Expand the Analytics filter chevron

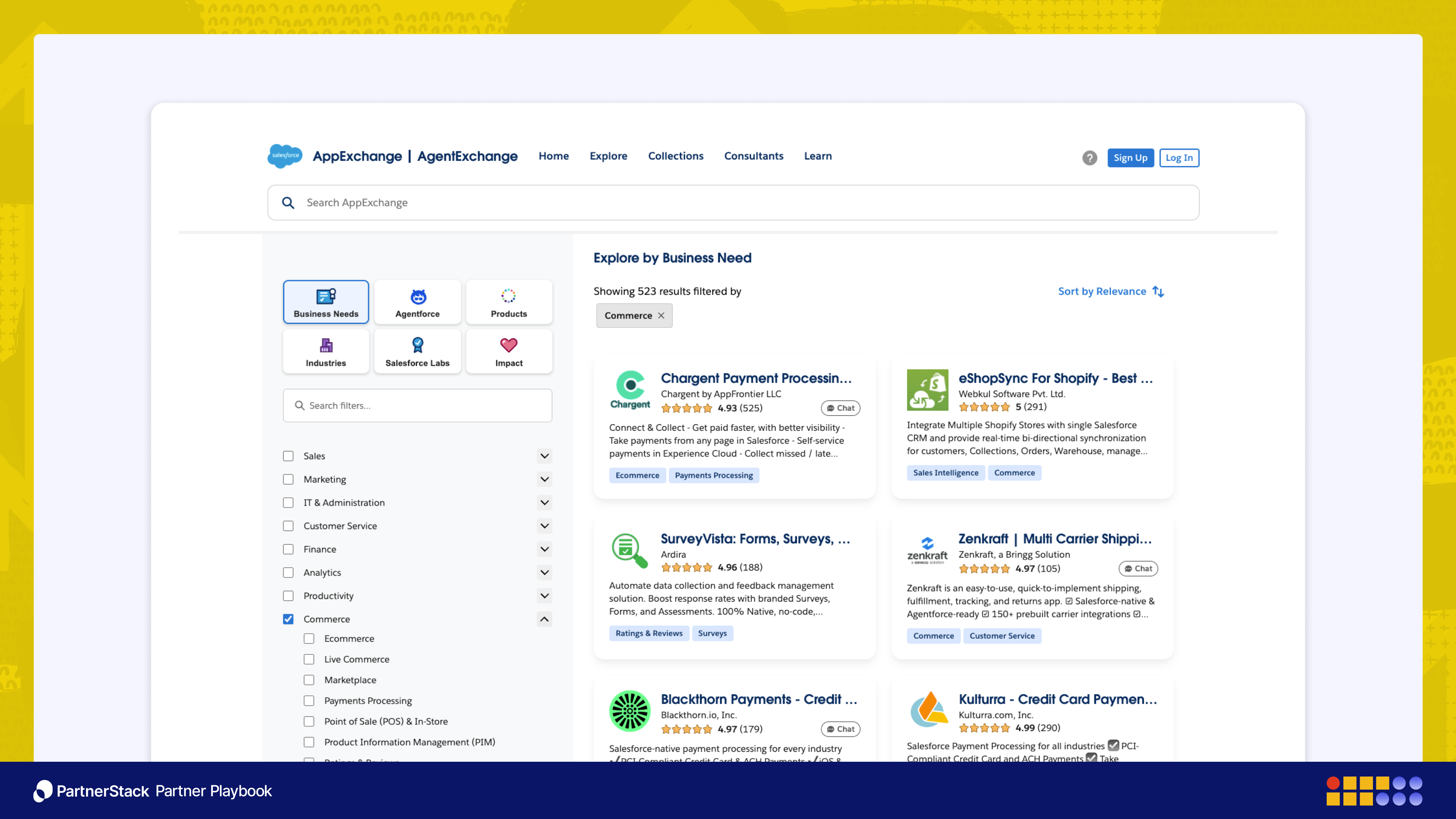(544, 573)
